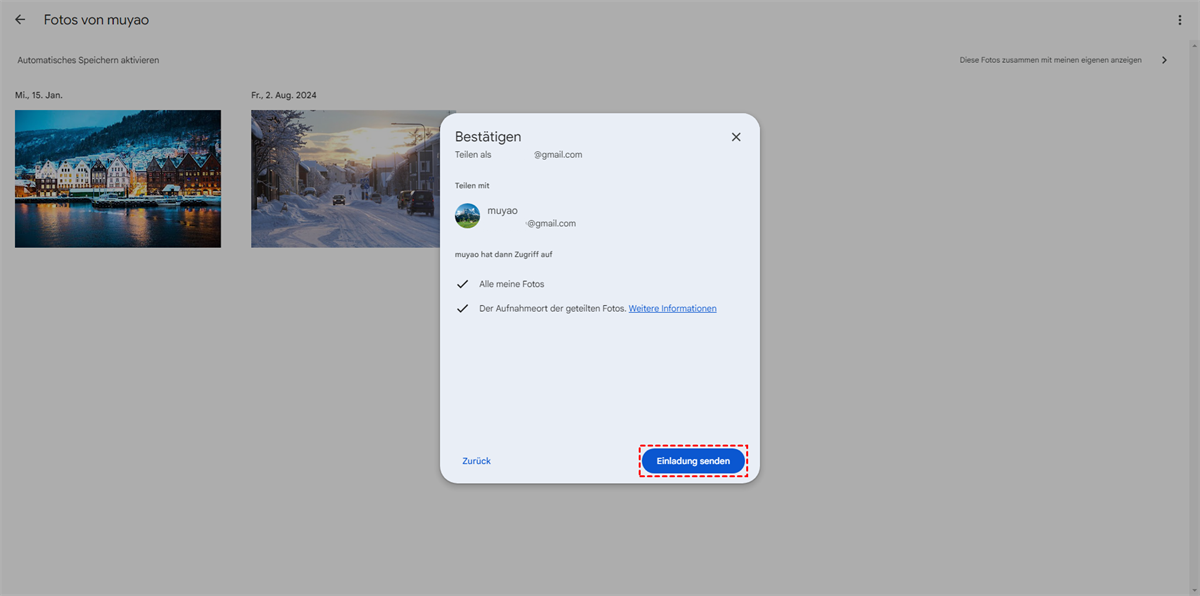Click Automatisches Speichern aktivieren
The height and width of the screenshot is (596, 1200).
[x=88, y=60]
